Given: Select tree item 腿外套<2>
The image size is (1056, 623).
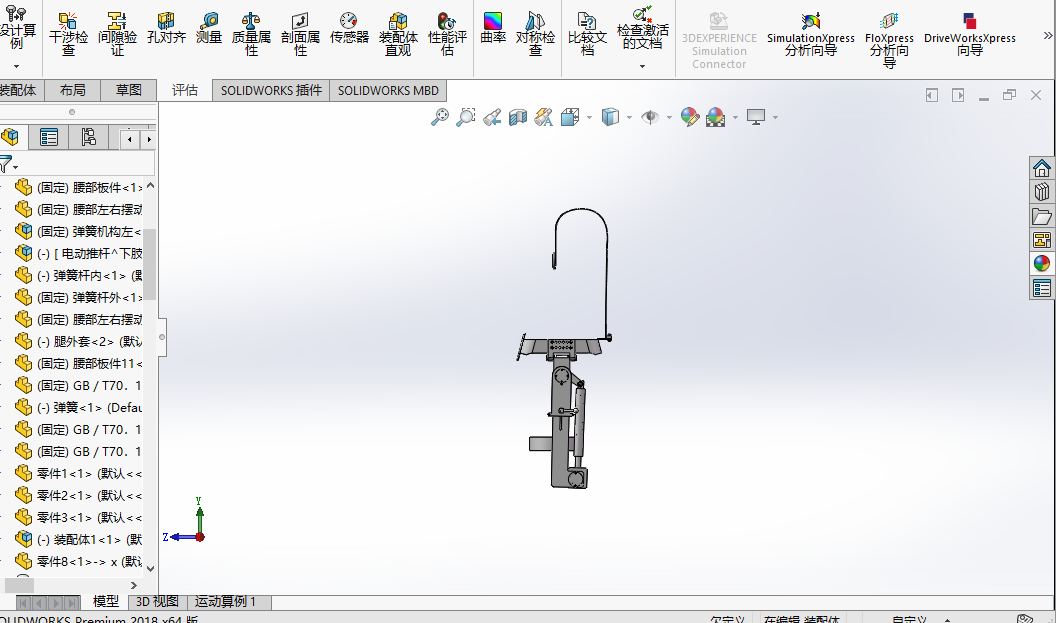Looking at the screenshot, I should pyautogui.click(x=79, y=341).
